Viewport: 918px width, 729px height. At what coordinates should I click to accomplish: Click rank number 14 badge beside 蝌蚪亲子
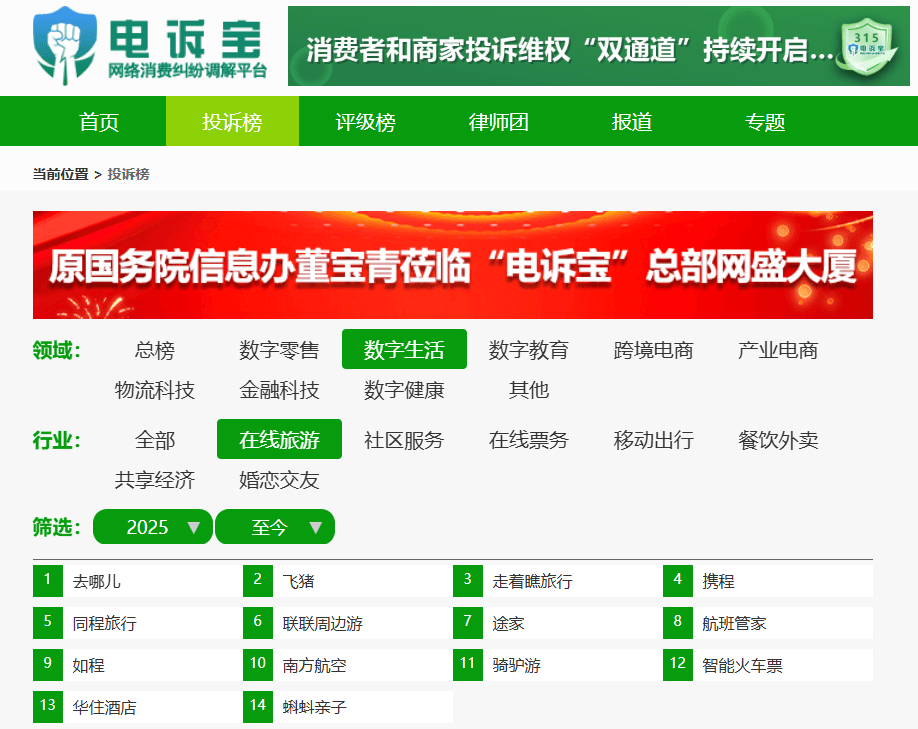(x=258, y=707)
